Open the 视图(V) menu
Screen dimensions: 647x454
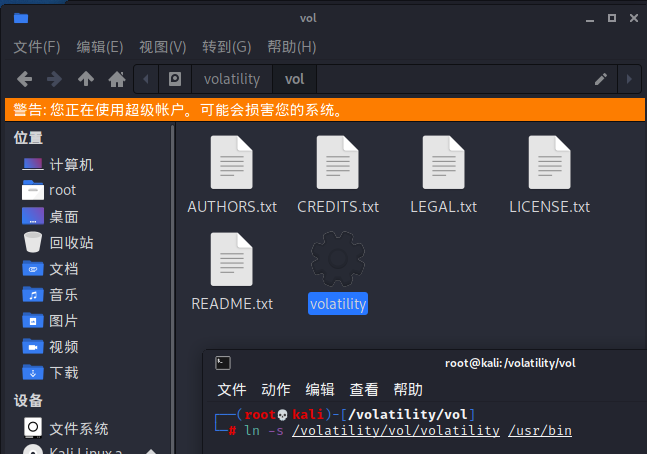coord(163,47)
